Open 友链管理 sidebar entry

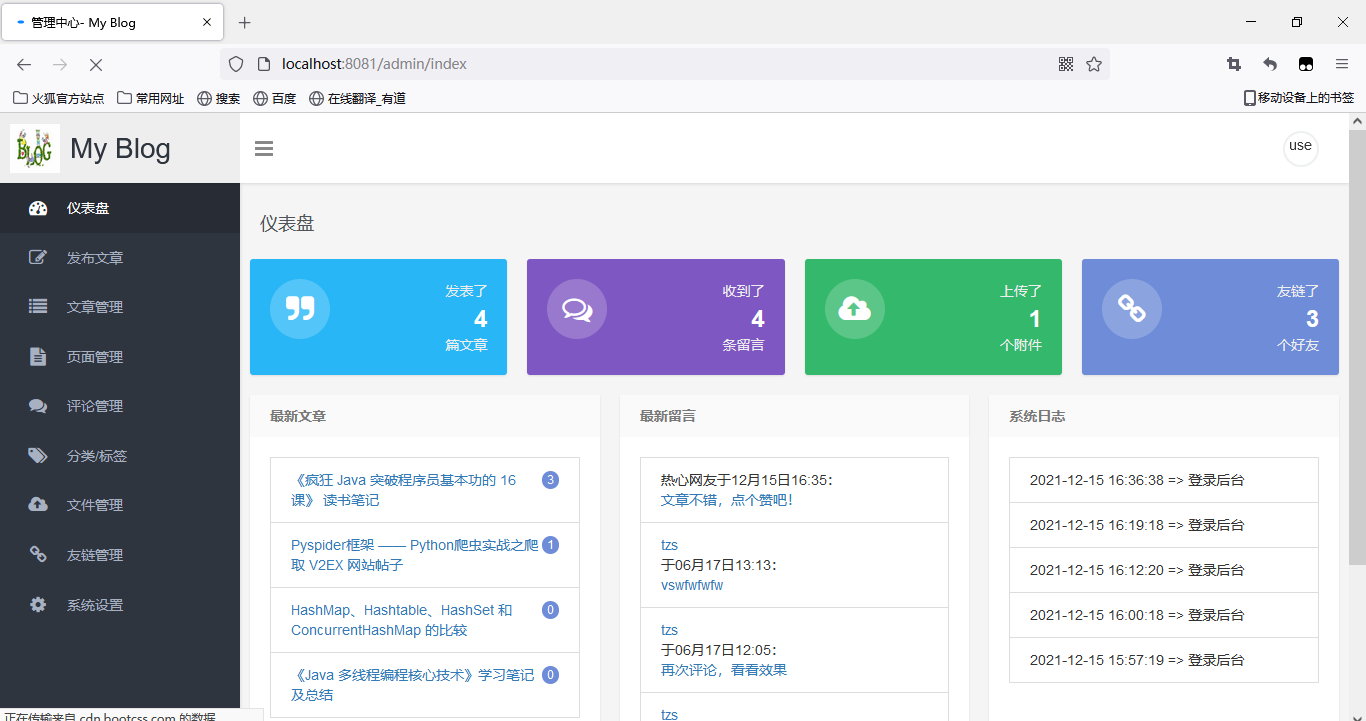[x=120, y=555]
